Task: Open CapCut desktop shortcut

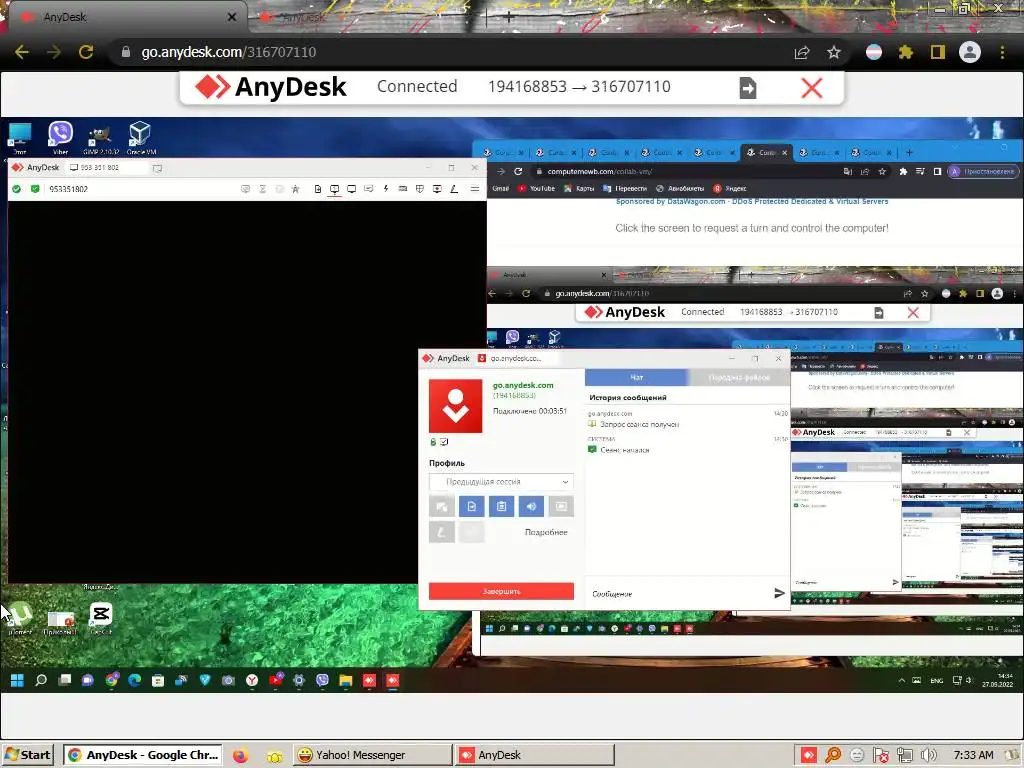Action: pyautogui.click(x=101, y=618)
